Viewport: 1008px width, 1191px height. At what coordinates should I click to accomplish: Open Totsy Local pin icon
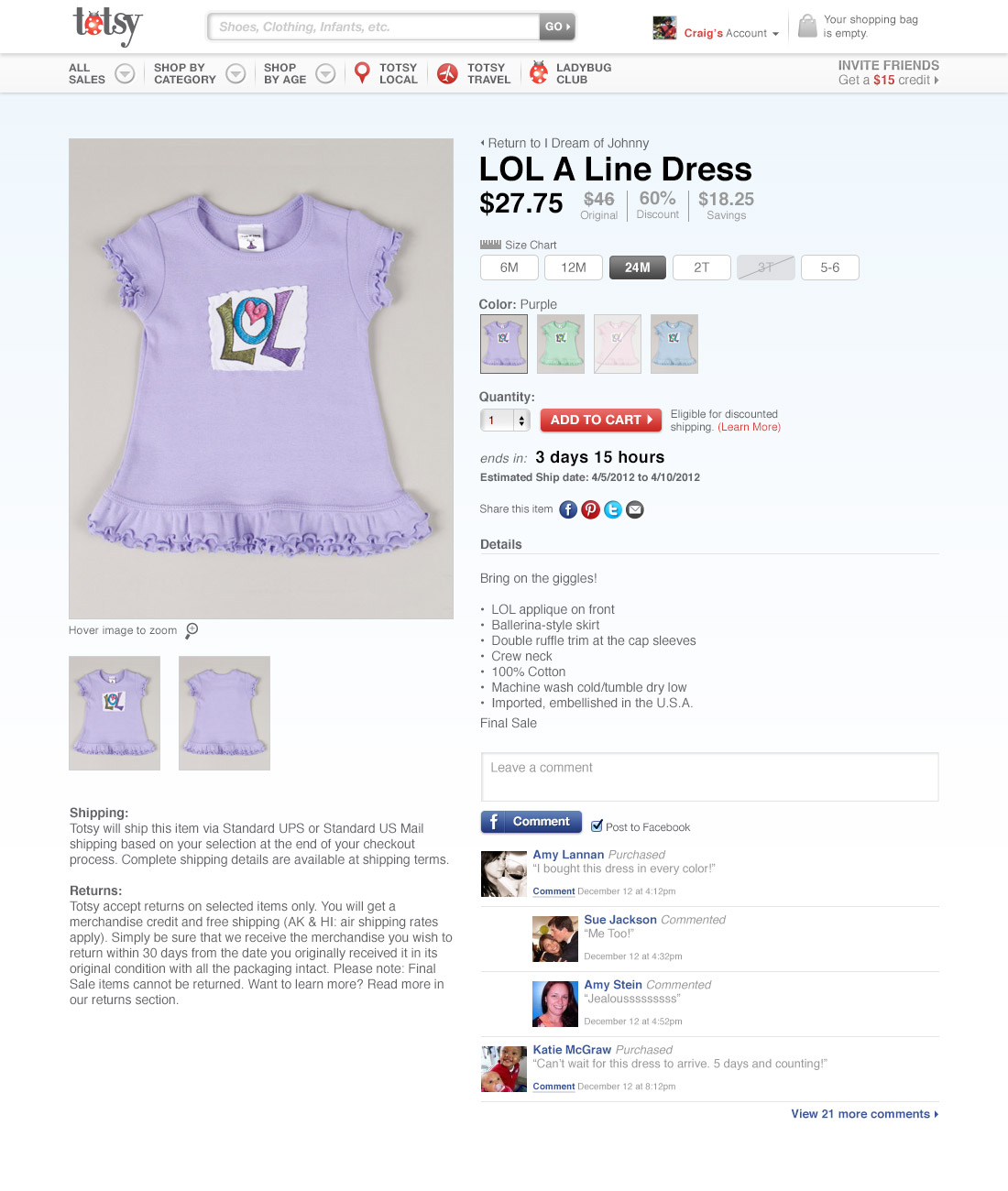pos(362,73)
